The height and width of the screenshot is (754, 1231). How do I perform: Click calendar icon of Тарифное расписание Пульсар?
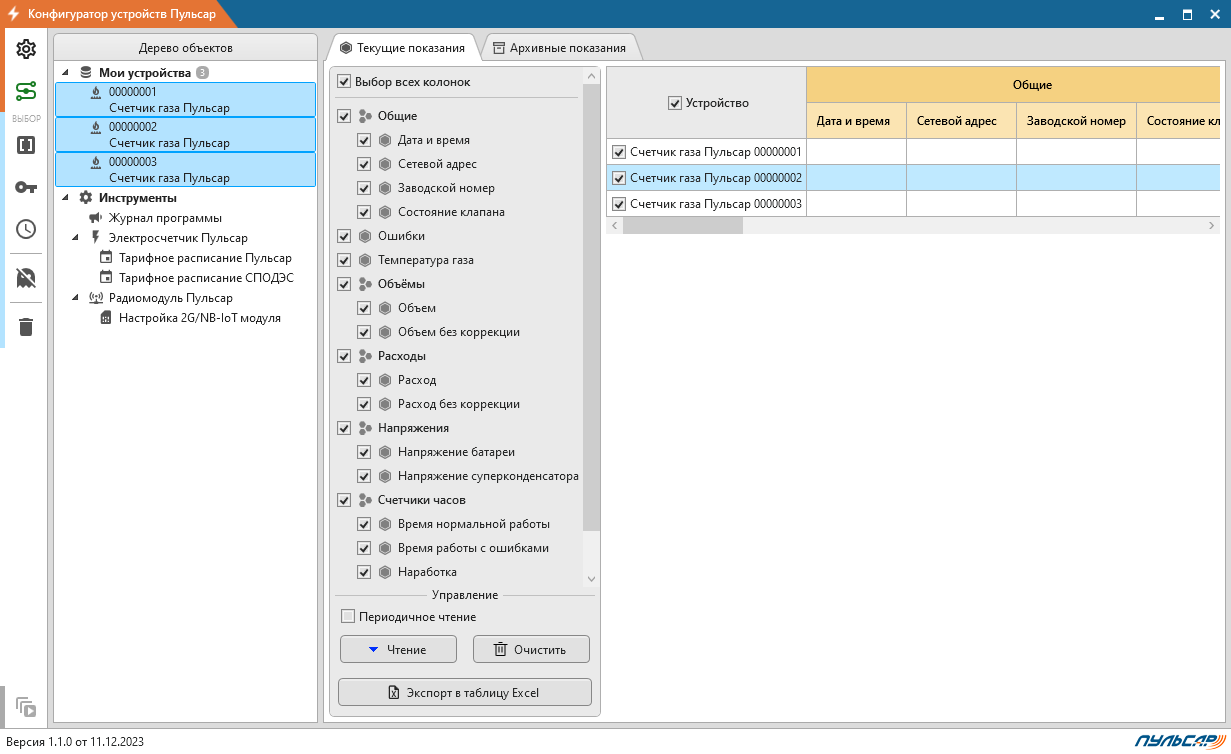click(x=105, y=257)
